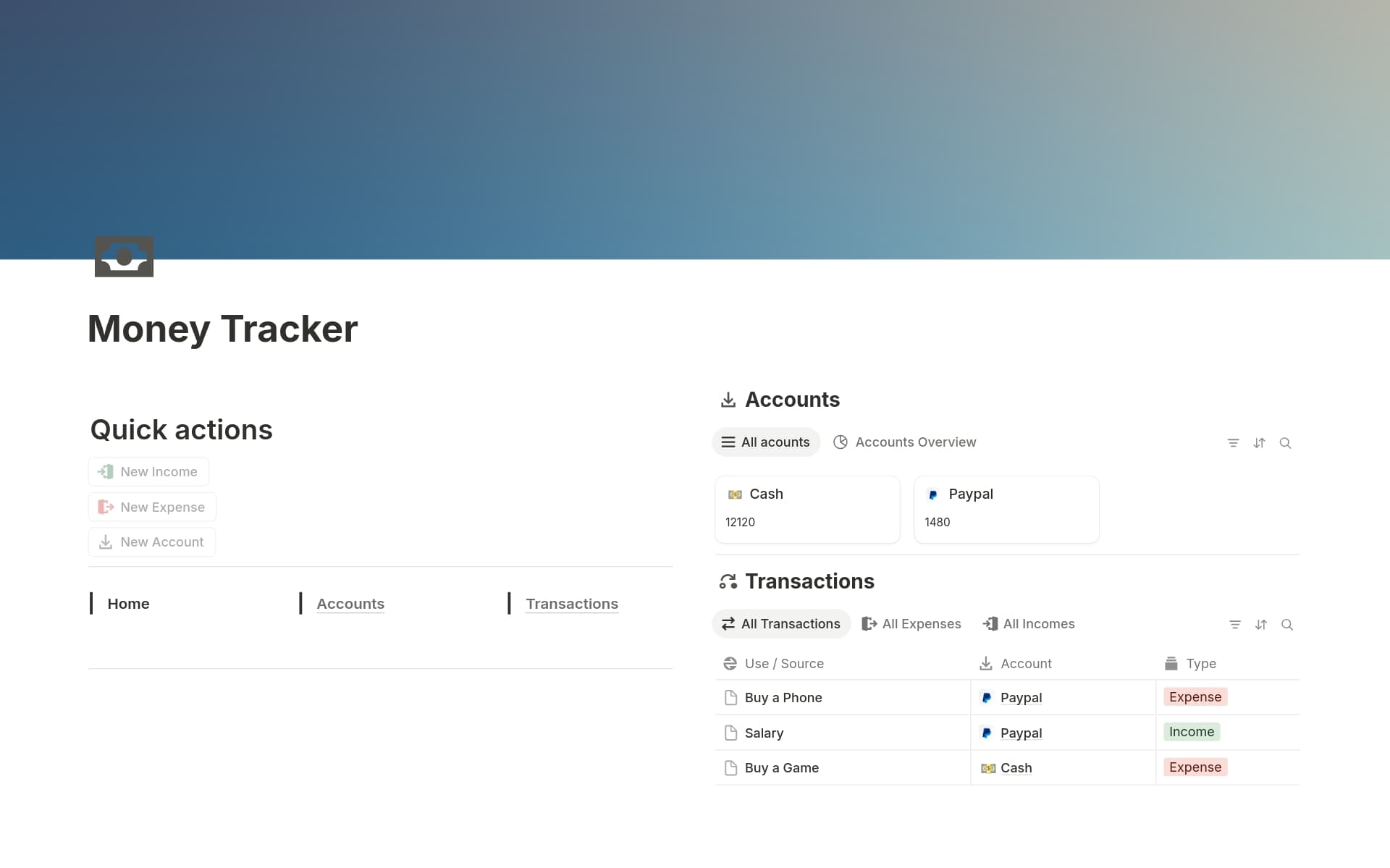Open the Account column header menu

point(1026,663)
